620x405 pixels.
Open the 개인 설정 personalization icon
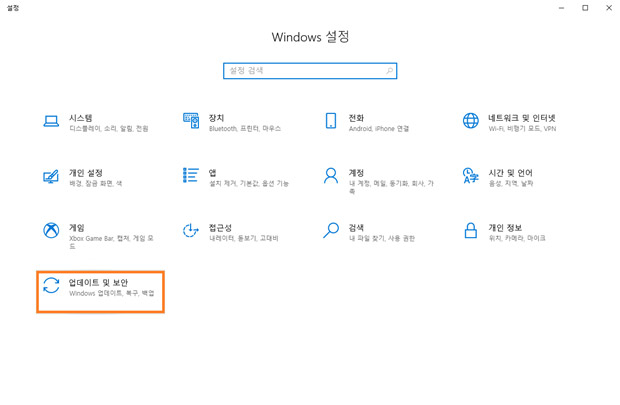click(51, 176)
